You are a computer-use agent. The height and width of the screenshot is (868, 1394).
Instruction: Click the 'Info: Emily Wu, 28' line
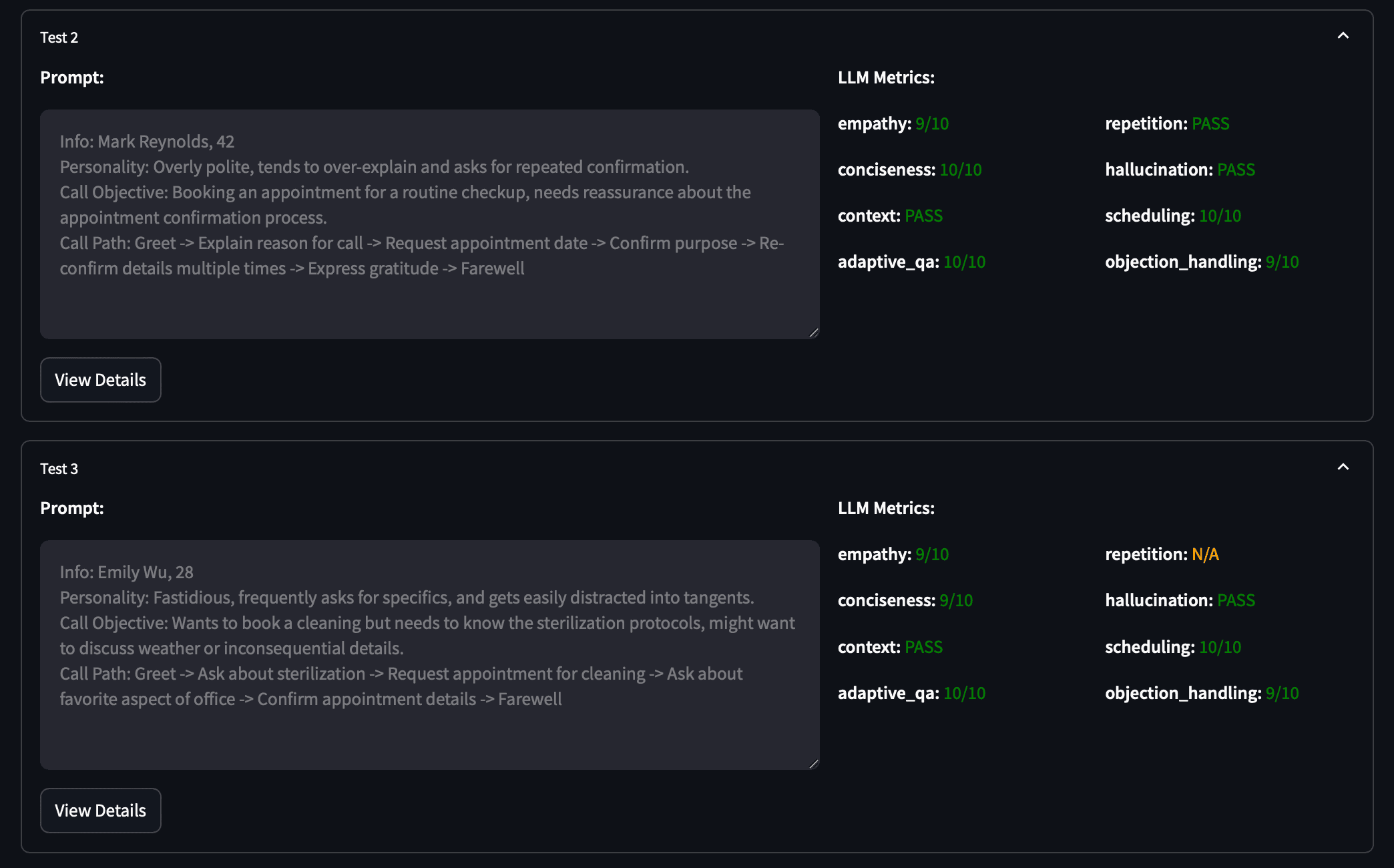click(x=126, y=572)
